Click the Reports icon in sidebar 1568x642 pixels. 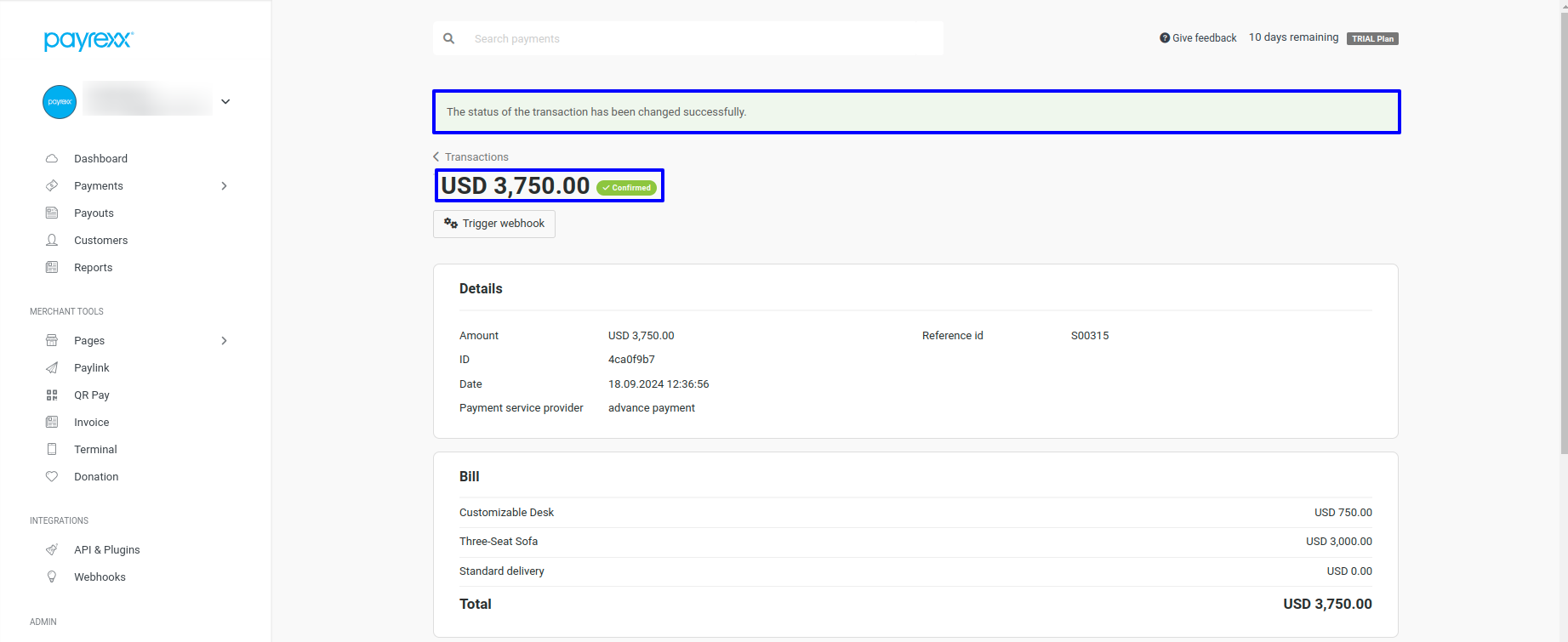click(x=52, y=267)
